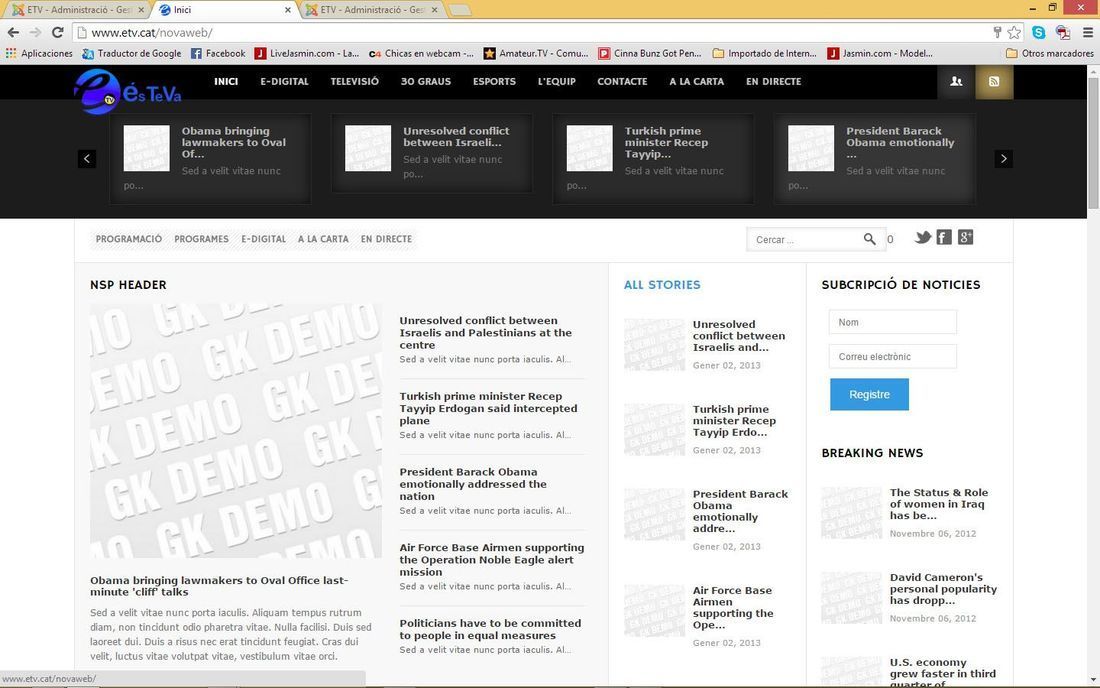Image resolution: width=1100 pixels, height=688 pixels.
Task: Open All Stories item President Barack Obama emotionally addre...
Action: [740, 511]
